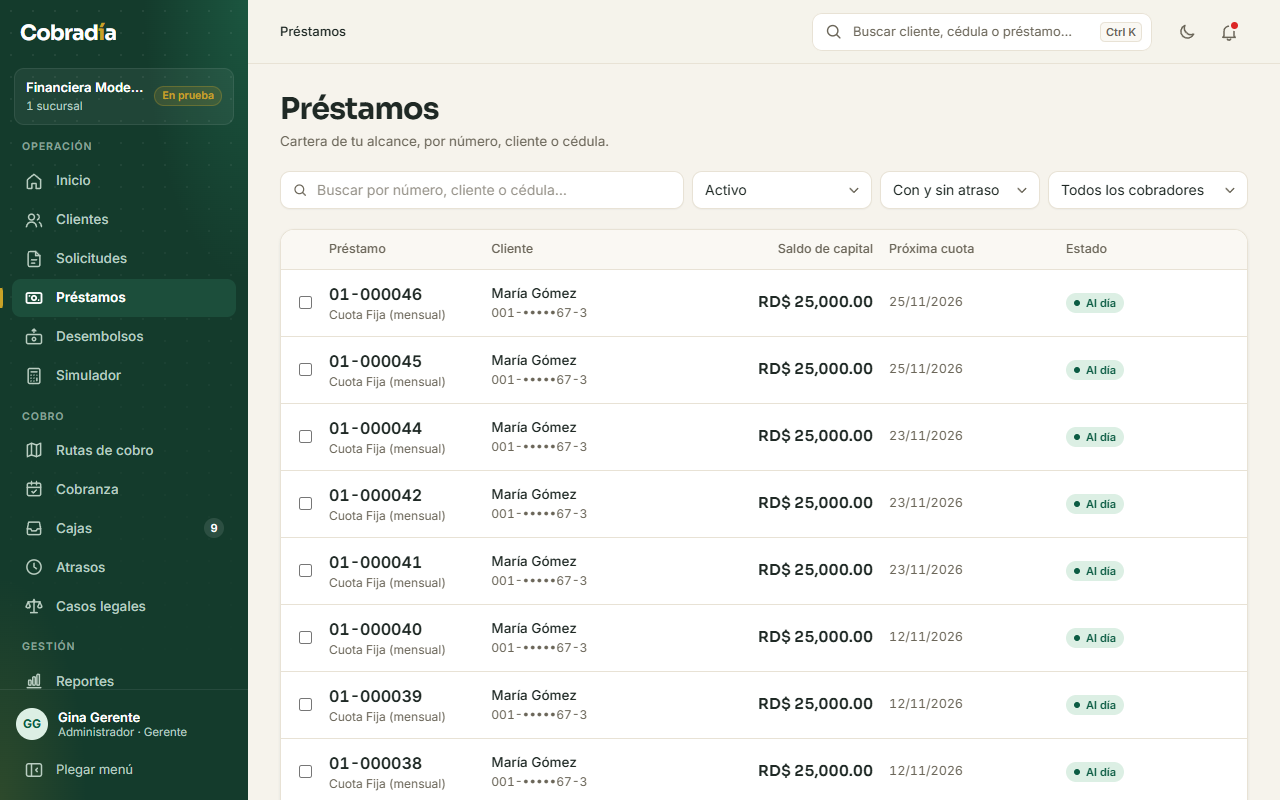Click the Saldo de capital column header

(825, 249)
